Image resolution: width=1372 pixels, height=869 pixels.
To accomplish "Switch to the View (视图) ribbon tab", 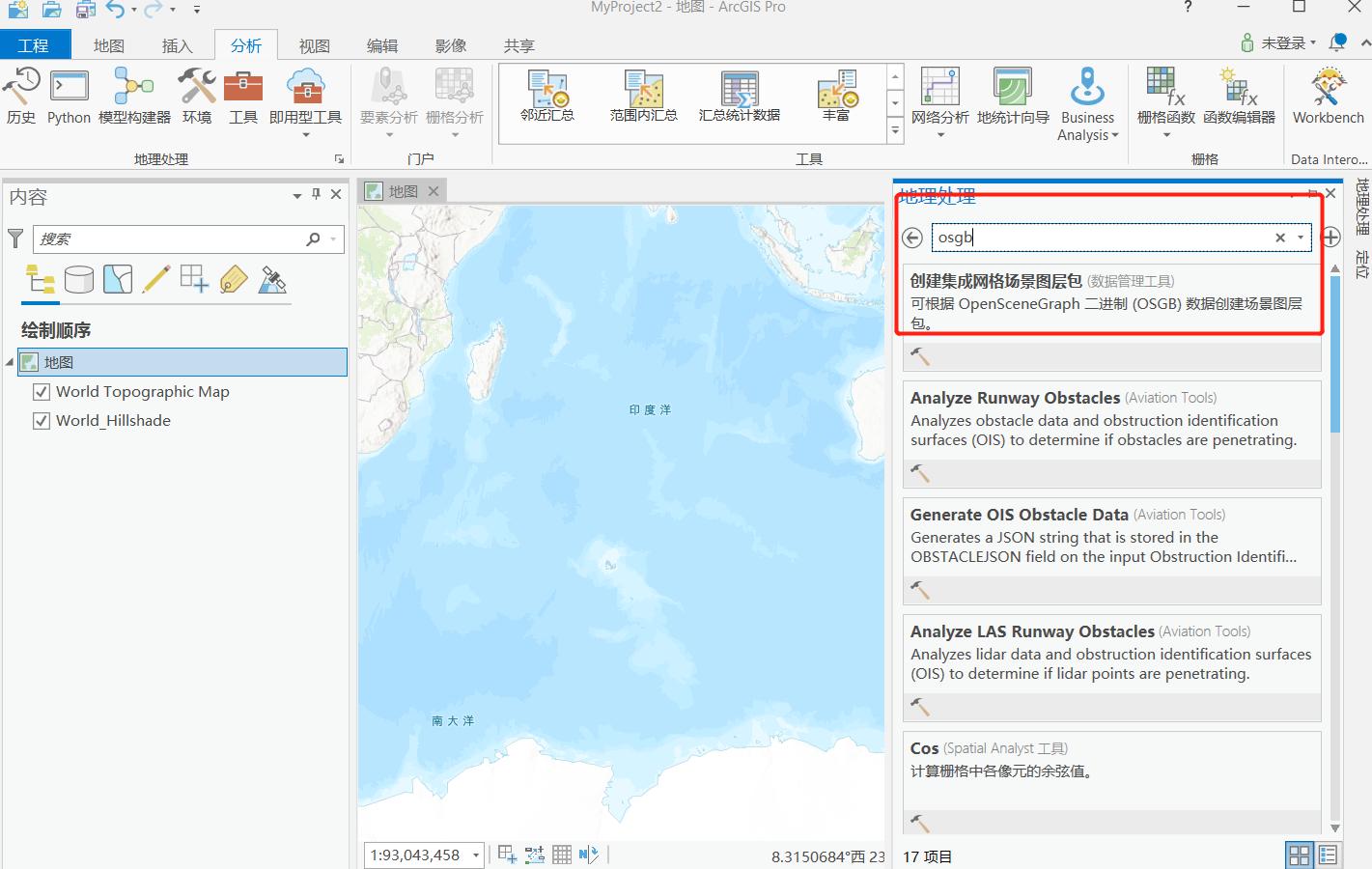I will (315, 45).
